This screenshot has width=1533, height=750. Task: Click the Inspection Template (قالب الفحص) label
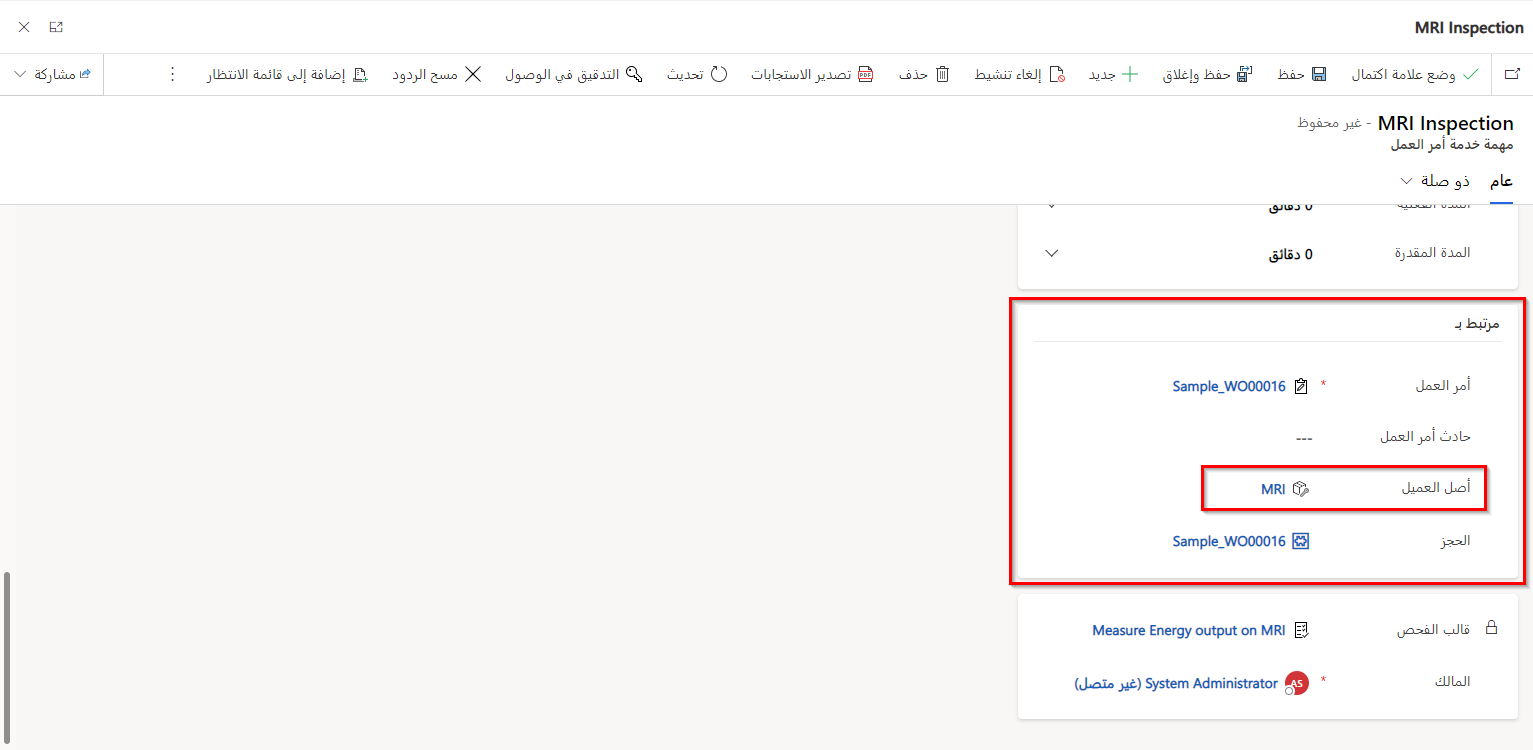coord(1434,630)
